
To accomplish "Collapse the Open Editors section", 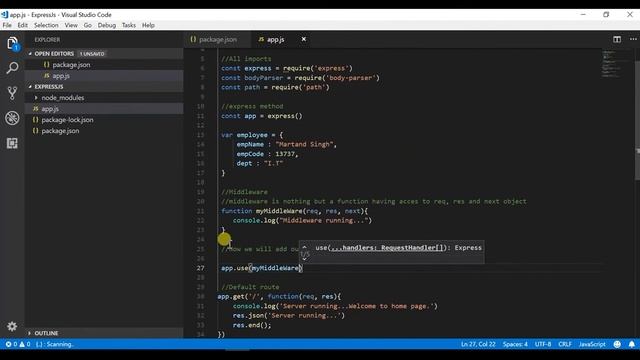I will (30, 53).
